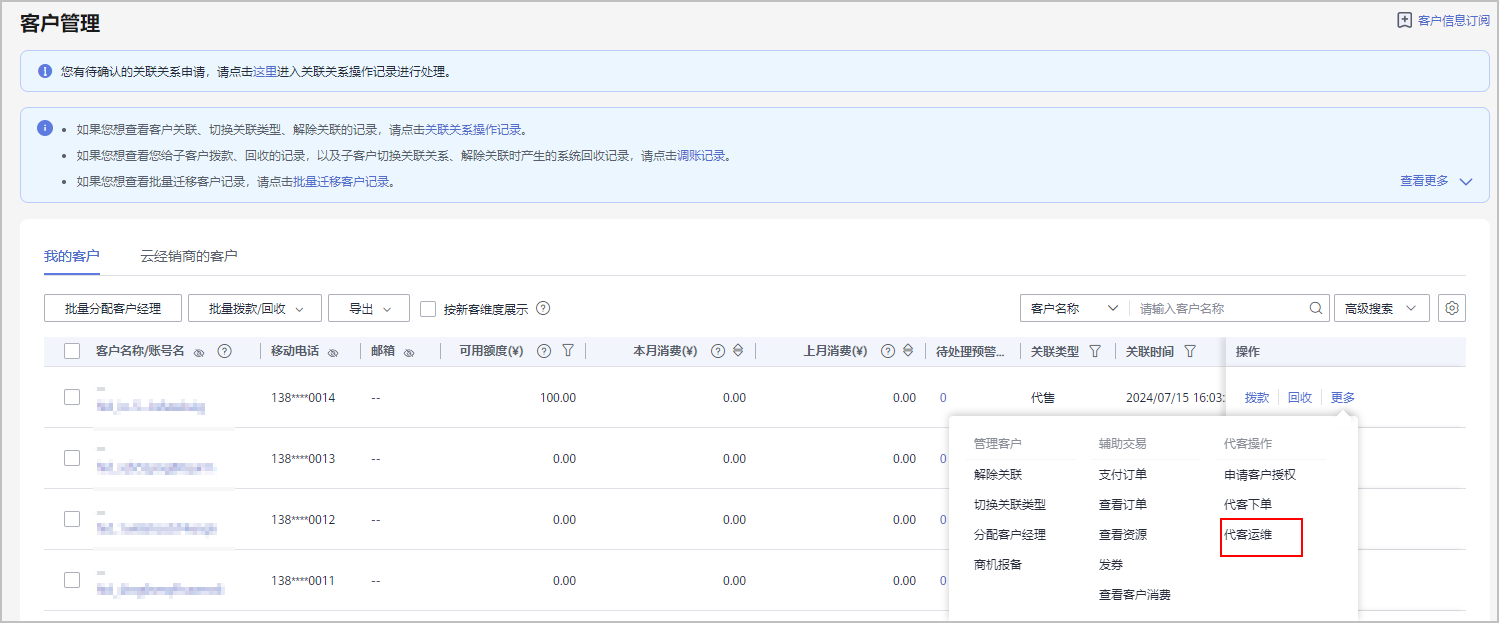1499x623 pixels.
Task: Select the checkbox for the 138****0014 row
Action: [72, 397]
